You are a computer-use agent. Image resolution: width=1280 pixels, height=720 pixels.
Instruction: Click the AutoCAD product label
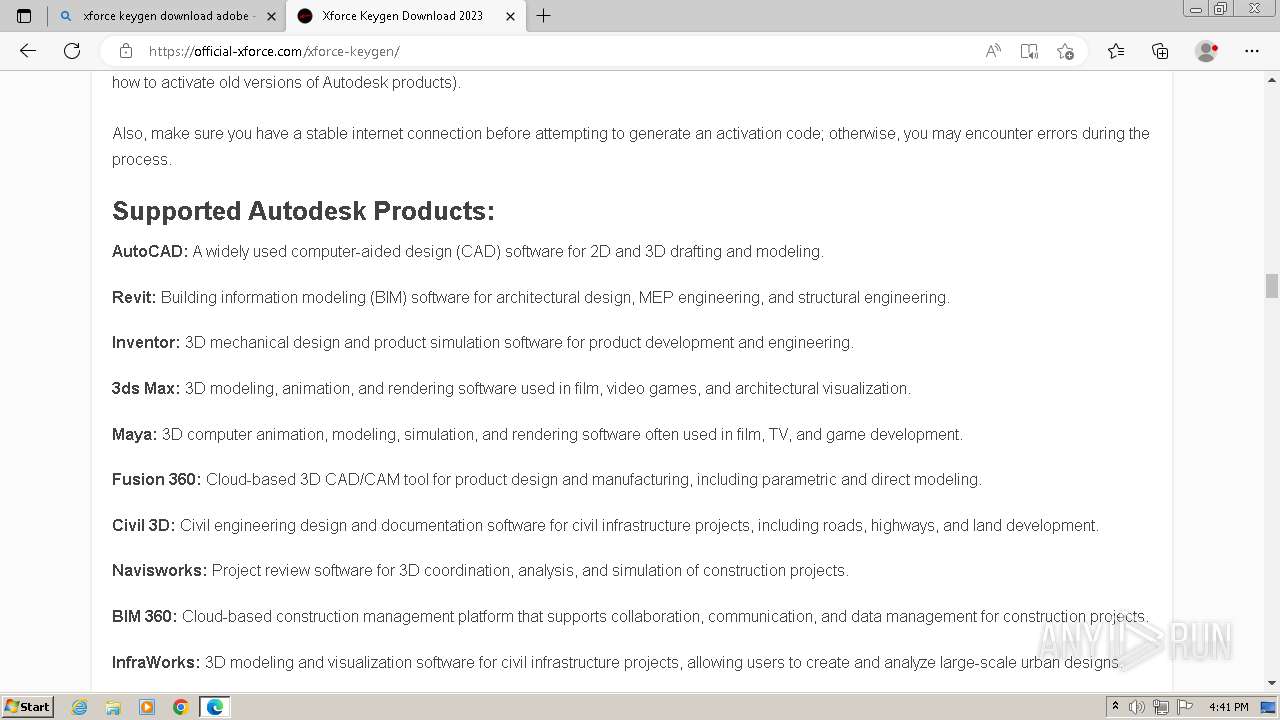150,252
